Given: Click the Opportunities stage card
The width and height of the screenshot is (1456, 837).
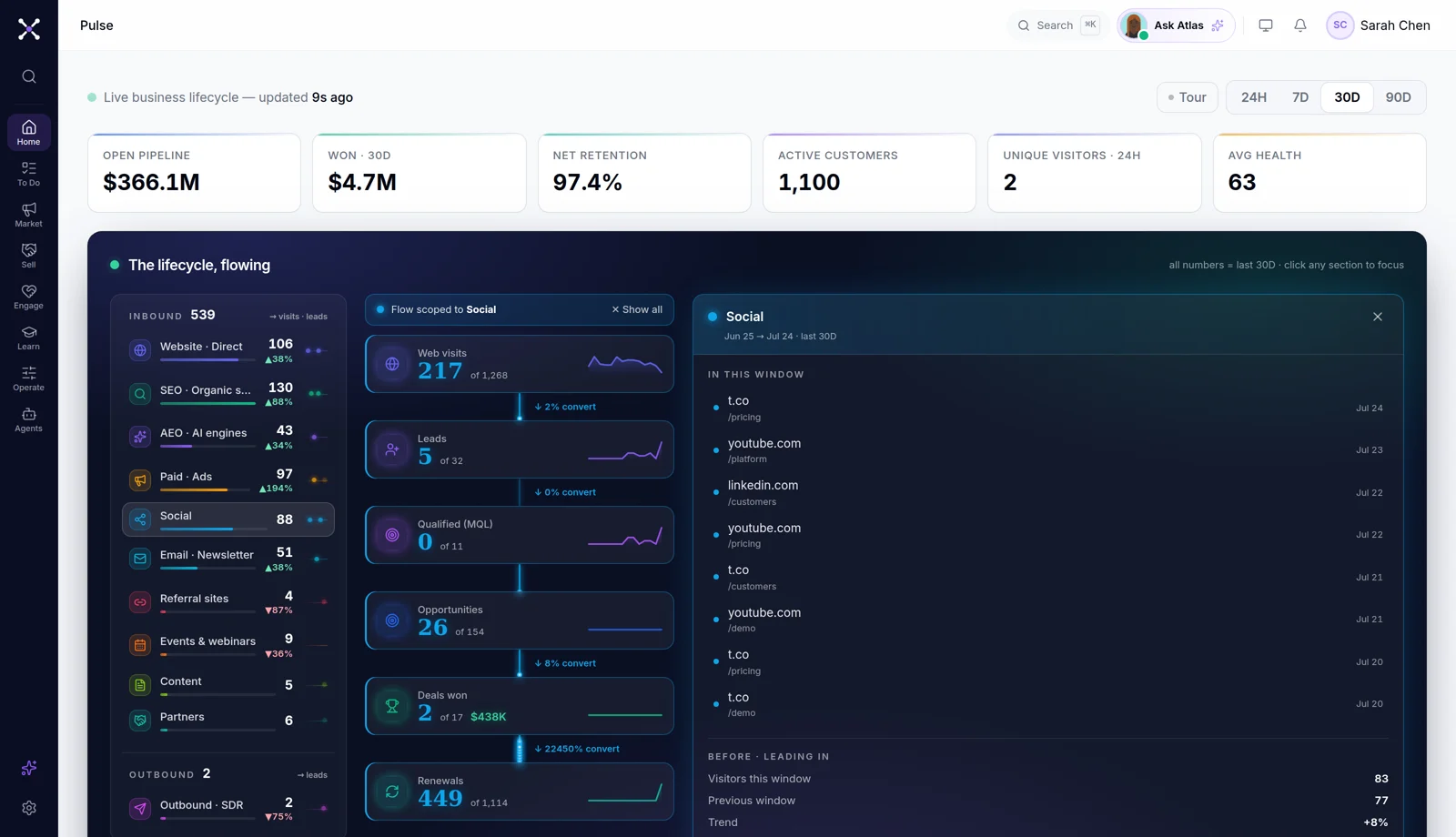Looking at the screenshot, I should tap(520, 620).
